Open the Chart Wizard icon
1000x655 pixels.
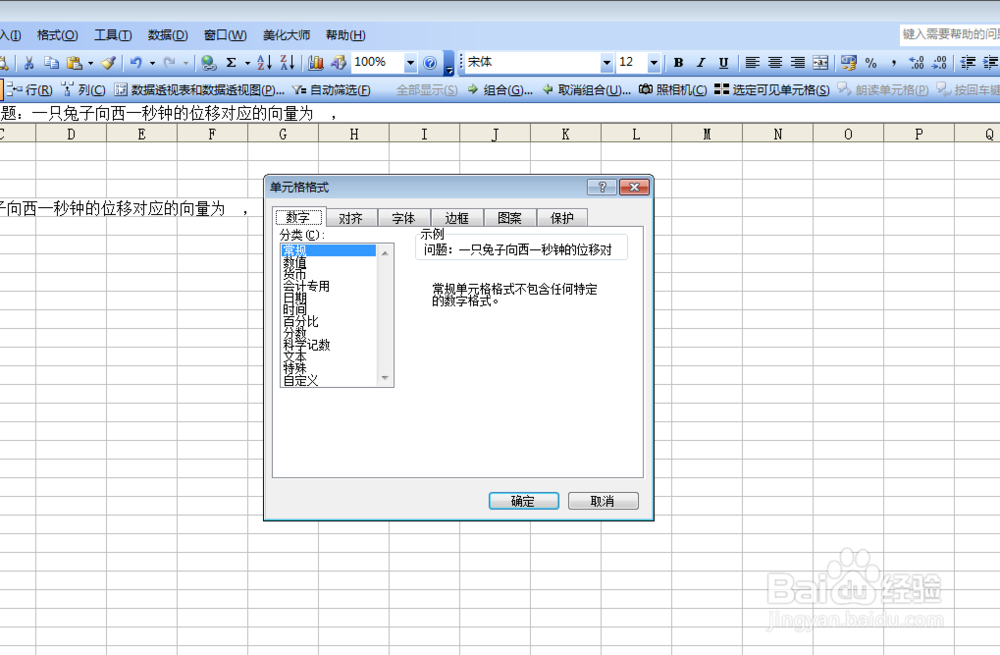pyautogui.click(x=316, y=63)
